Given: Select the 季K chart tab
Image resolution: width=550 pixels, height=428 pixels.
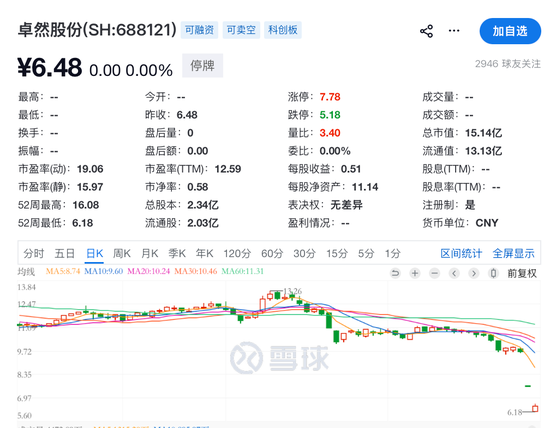Looking at the screenshot, I should pos(177,253).
